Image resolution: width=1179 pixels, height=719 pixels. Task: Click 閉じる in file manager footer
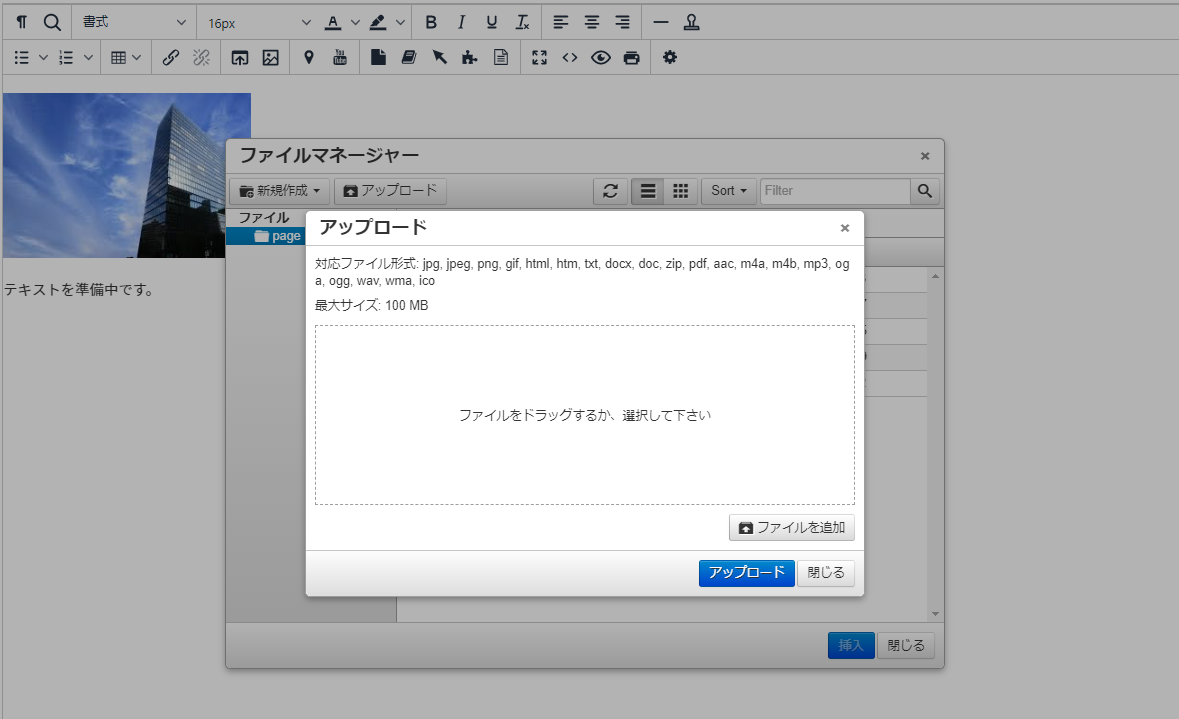click(x=906, y=645)
